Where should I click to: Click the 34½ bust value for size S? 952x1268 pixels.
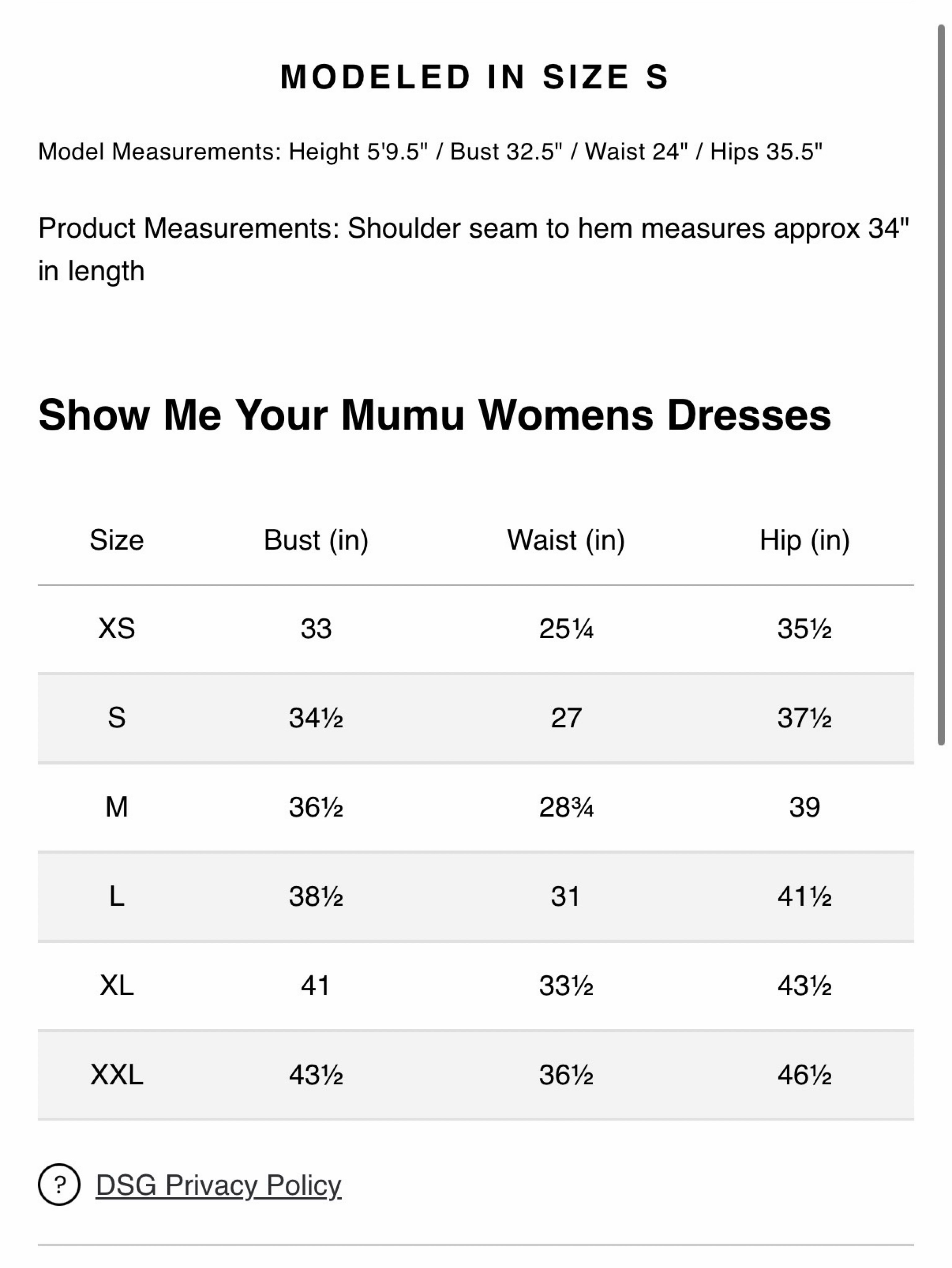pyautogui.click(x=316, y=718)
